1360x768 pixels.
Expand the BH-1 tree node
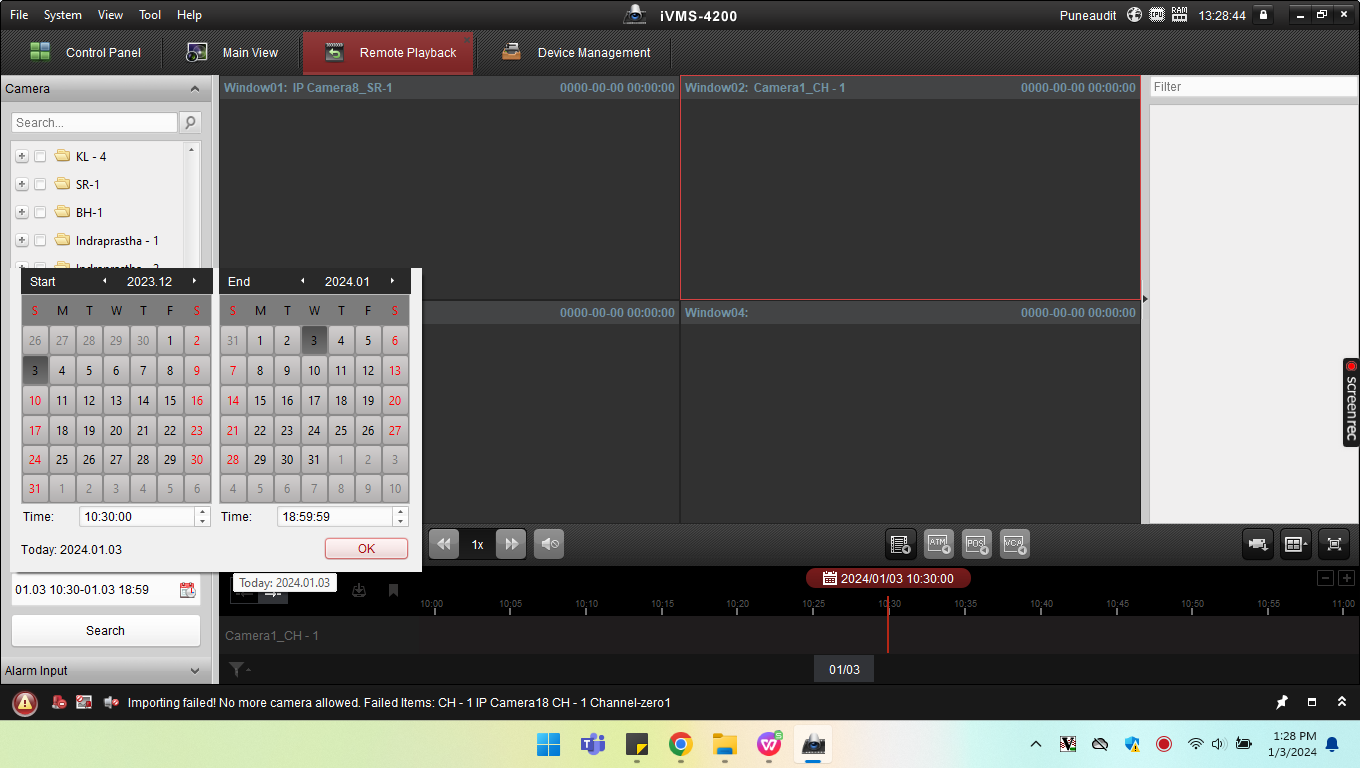(22, 213)
